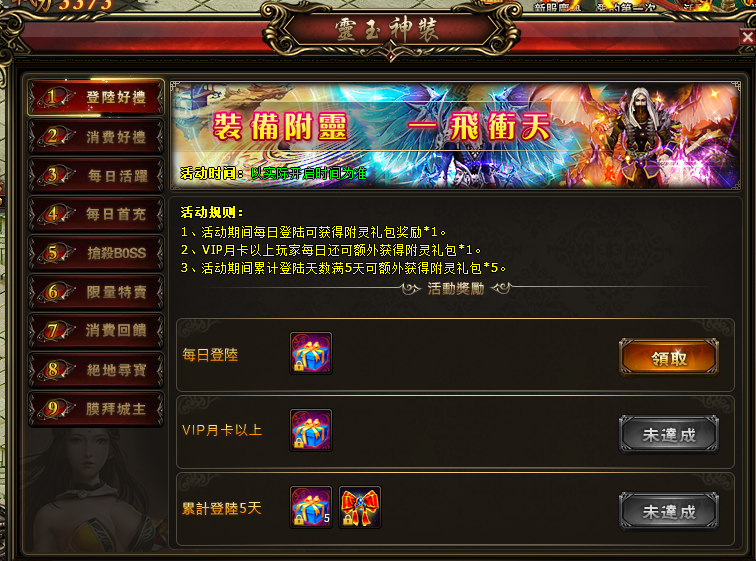Open the 絕地尋寶 tab
Screen dimensions: 756x561
click(96, 370)
